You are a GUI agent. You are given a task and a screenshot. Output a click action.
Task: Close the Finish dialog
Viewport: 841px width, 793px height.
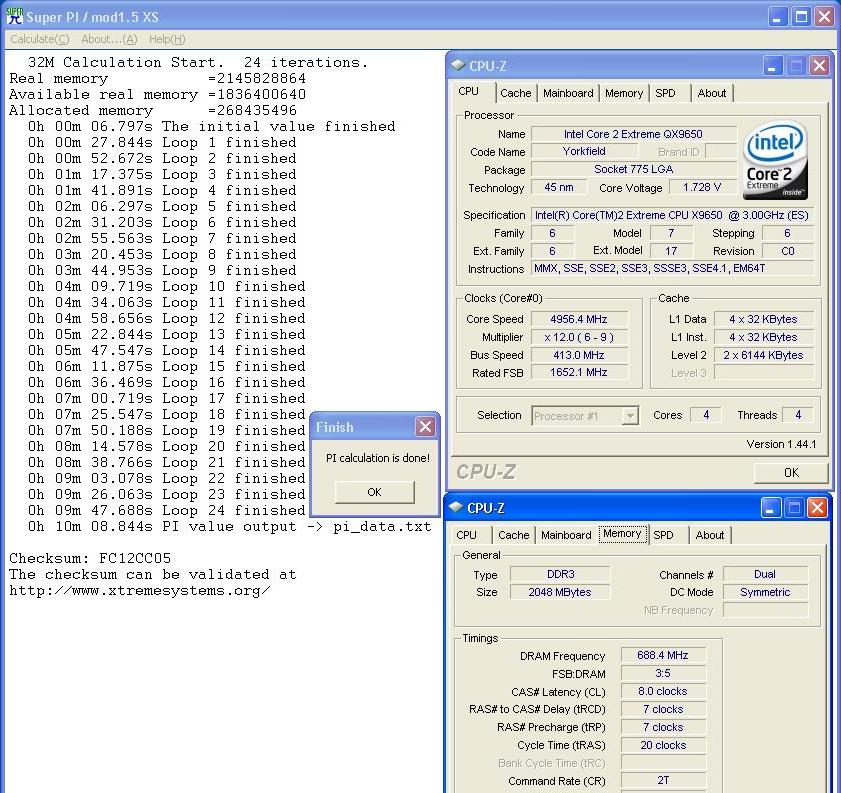425,427
